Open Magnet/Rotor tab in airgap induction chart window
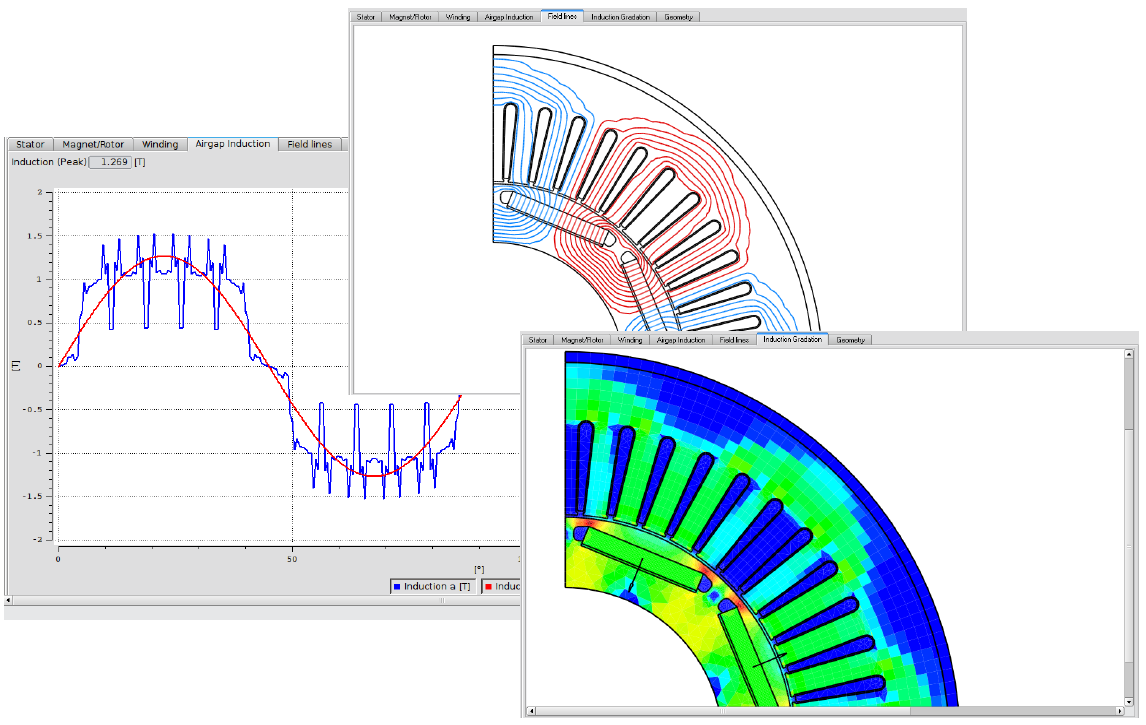Image resolution: width=1146 pixels, height=725 pixels. click(x=93, y=145)
